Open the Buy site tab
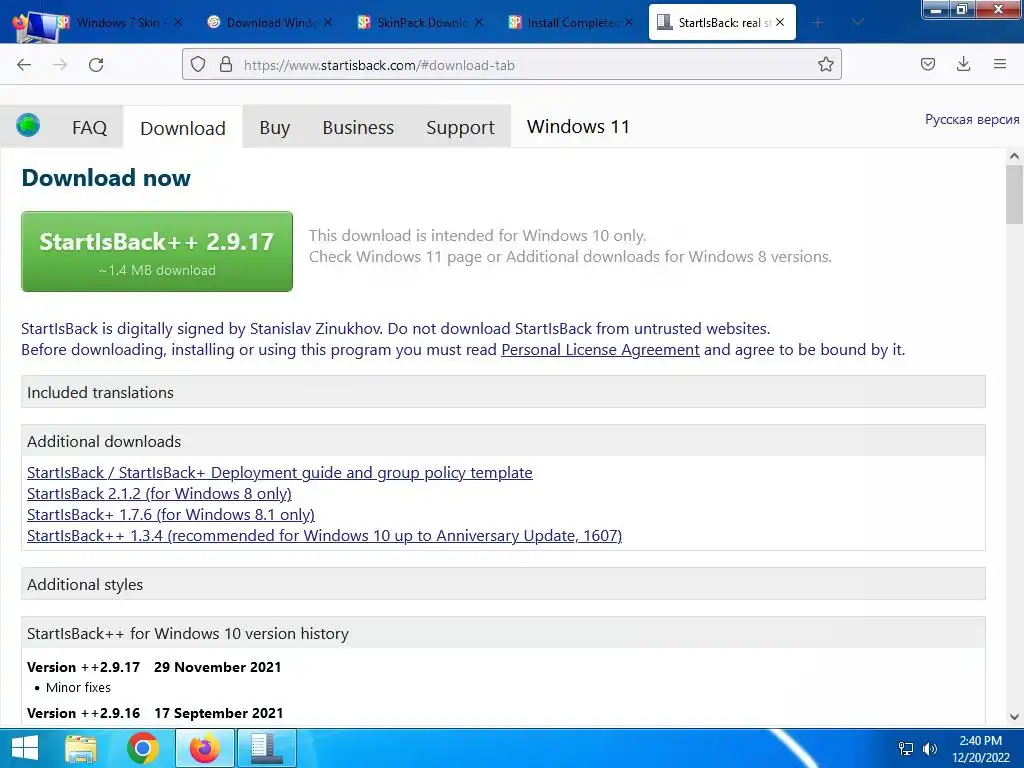 [x=274, y=127]
